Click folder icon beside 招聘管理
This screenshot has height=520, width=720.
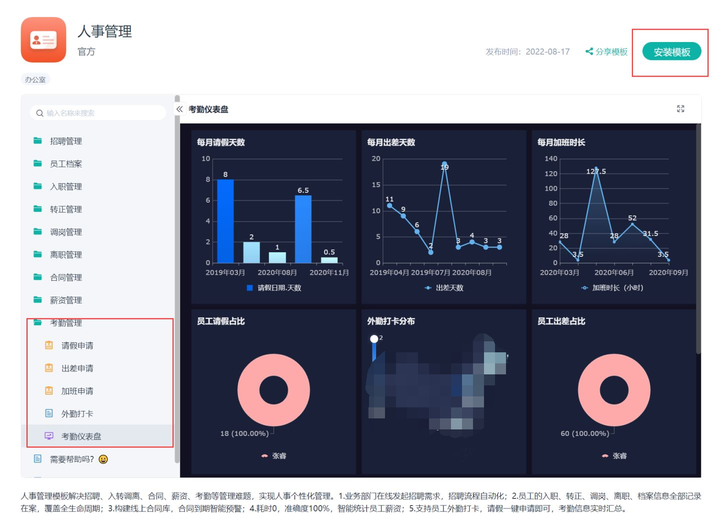click(x=38, y=141)
